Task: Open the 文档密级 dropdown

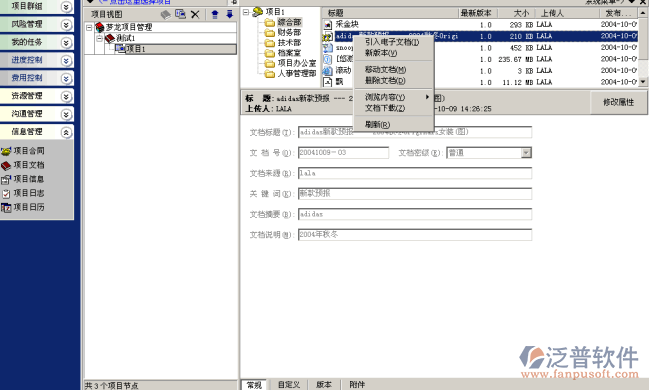Action: (x=526, y=153)
